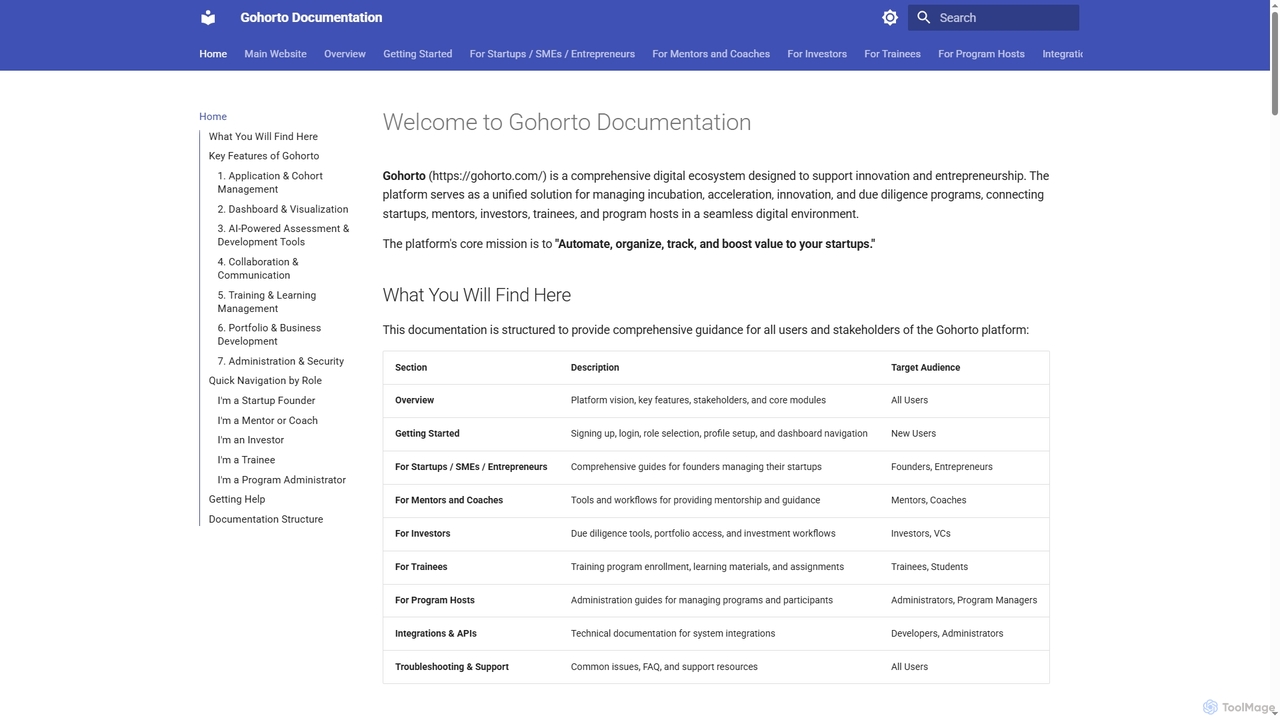Select I'm an Investor link
The image size is (1280, 720).
coord(251,440)
